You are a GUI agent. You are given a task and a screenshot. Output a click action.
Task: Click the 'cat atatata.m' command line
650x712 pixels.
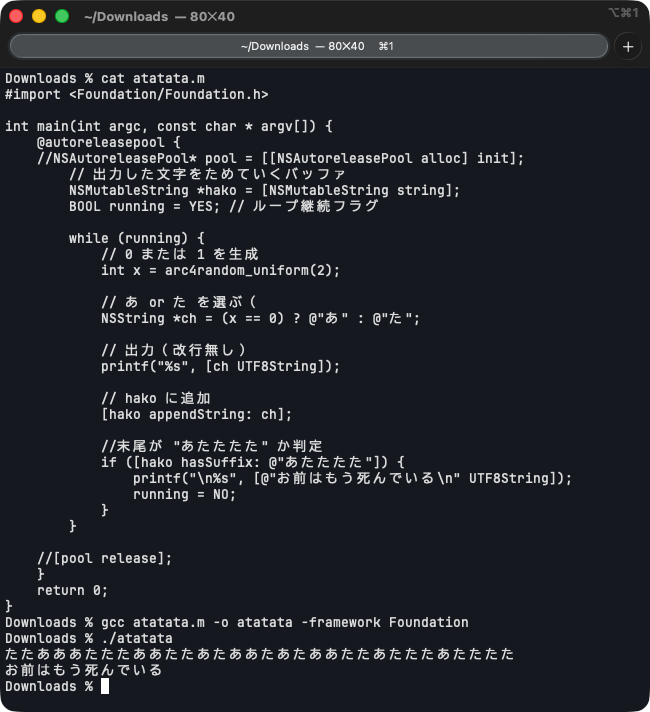click(x=105, y=79)
